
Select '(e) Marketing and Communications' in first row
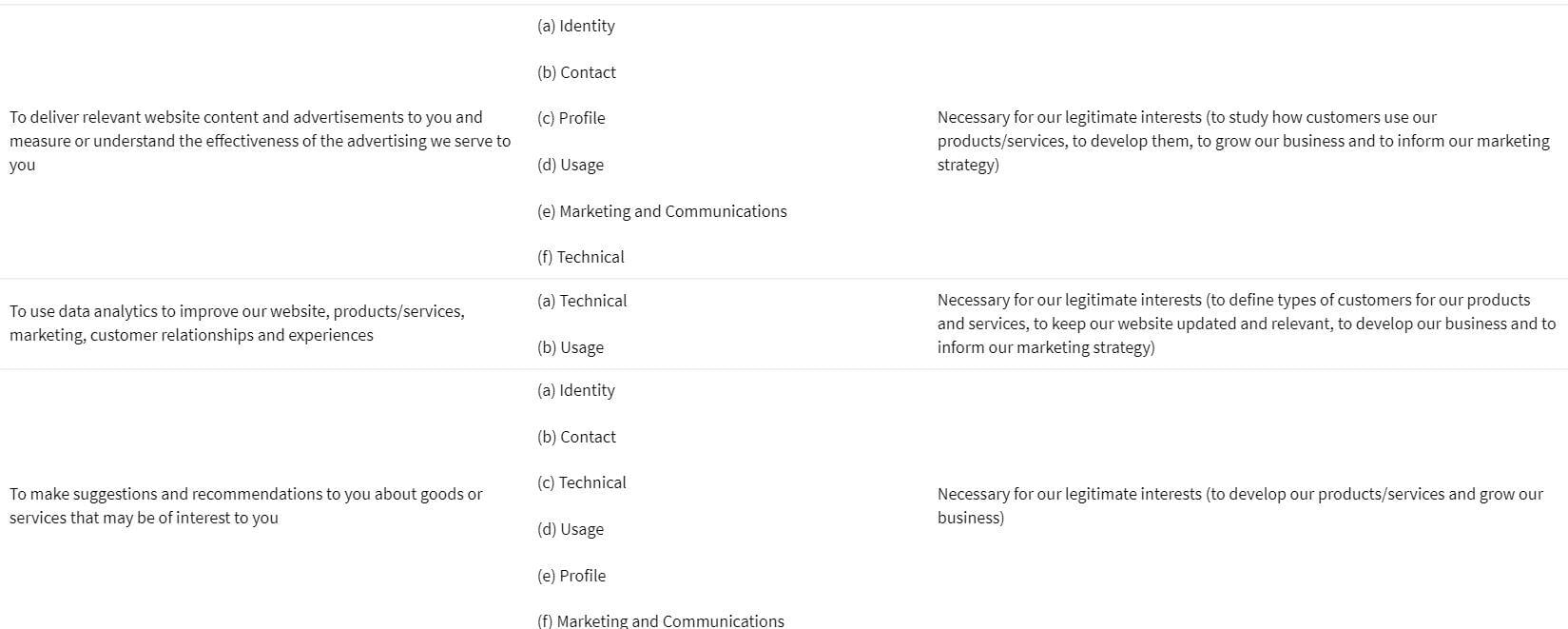[x=662, y=211]
